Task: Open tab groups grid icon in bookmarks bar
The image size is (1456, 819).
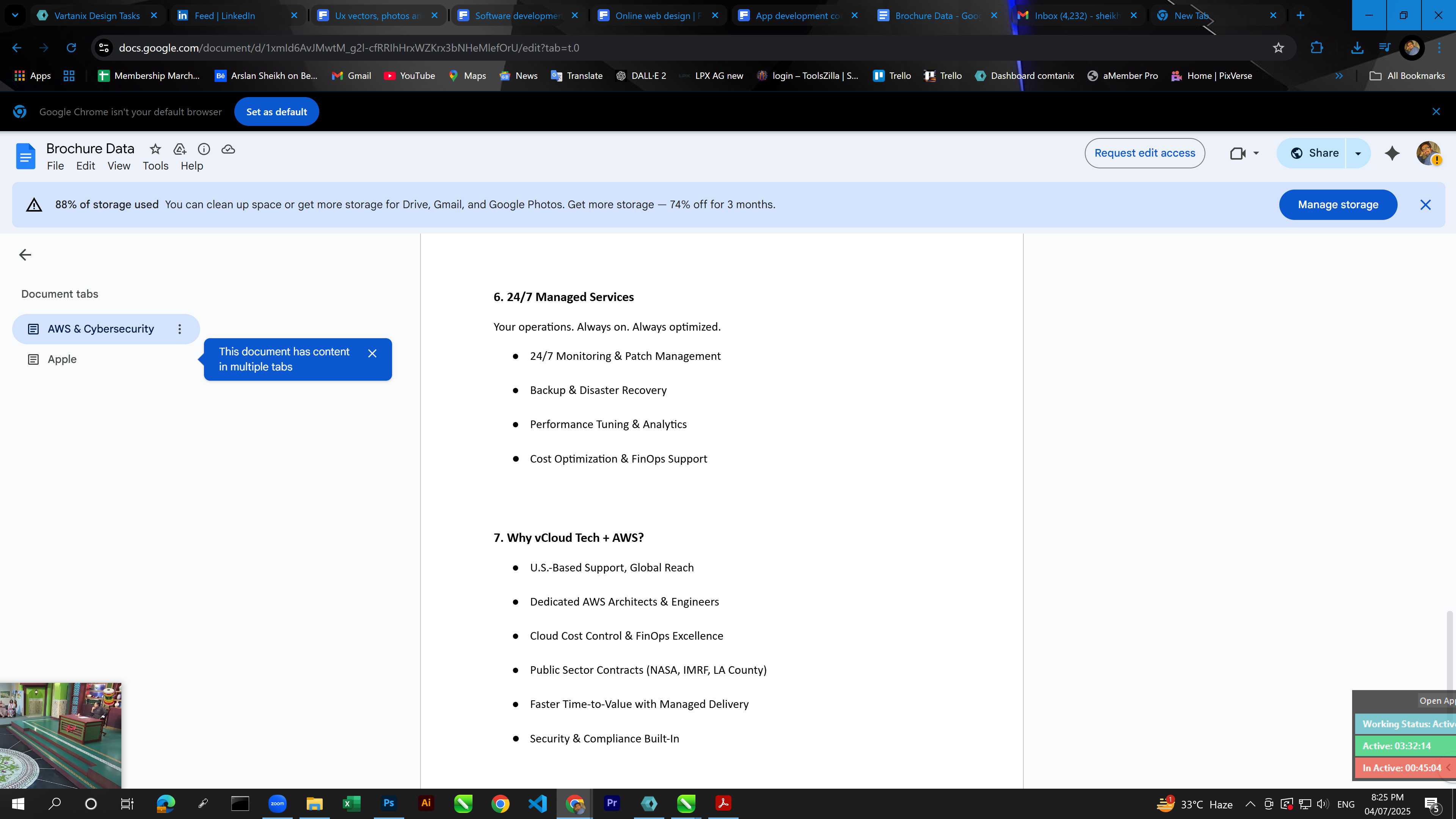Action: 69,76
